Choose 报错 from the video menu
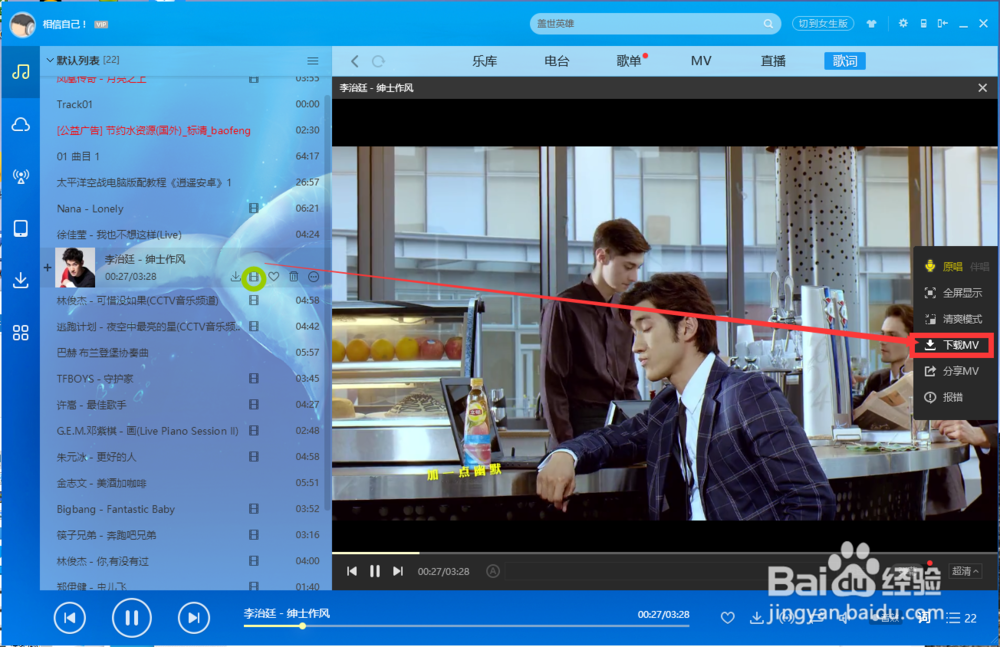The height and width of the screenshot is (647, 1000). 944,398
